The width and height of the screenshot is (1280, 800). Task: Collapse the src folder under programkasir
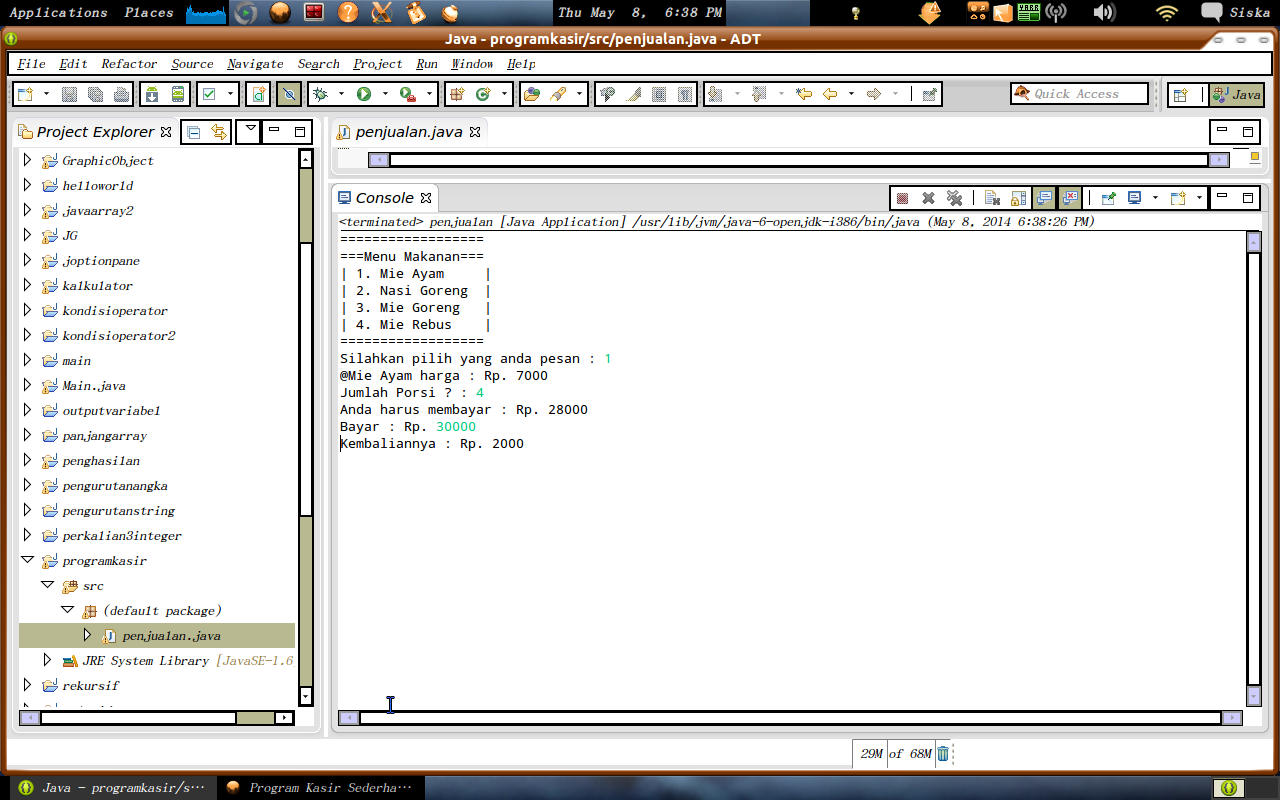click(x=47, y=585)
